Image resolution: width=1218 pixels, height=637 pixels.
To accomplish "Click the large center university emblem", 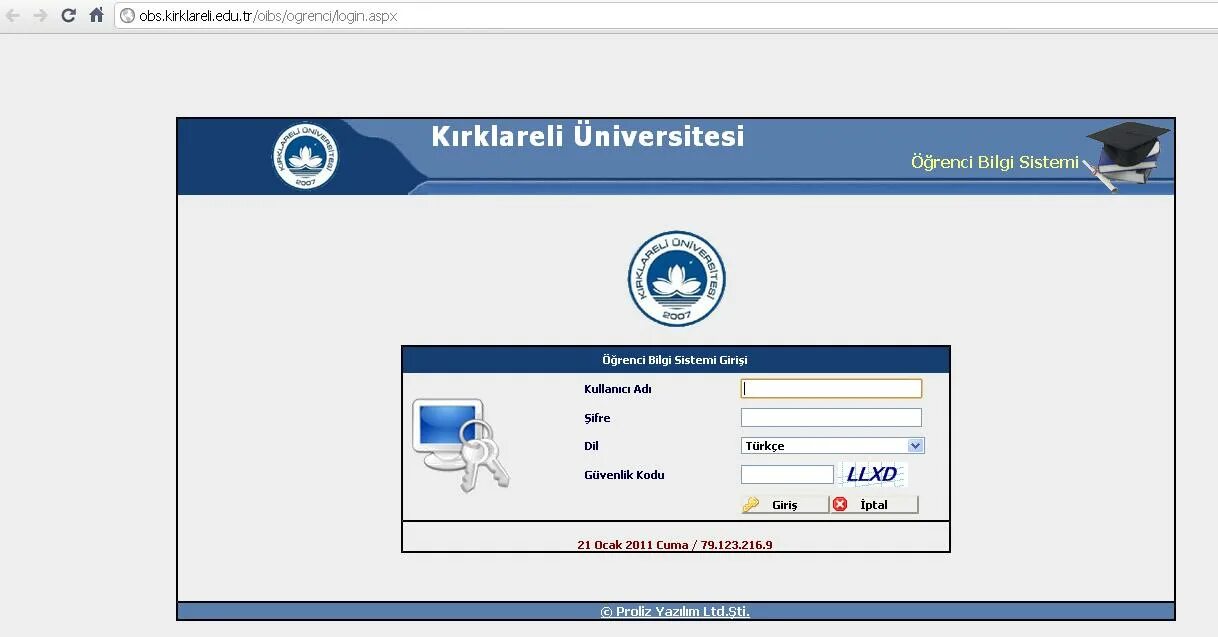I will click(676, 279).
